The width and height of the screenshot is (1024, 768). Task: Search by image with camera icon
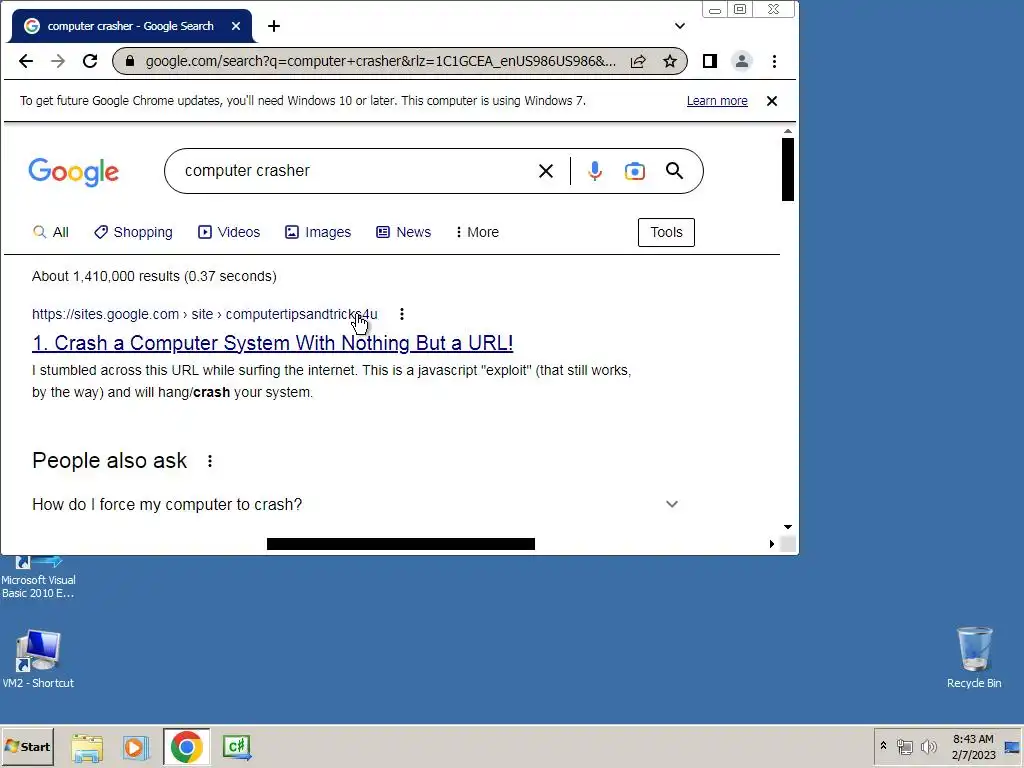pos(635,171)
